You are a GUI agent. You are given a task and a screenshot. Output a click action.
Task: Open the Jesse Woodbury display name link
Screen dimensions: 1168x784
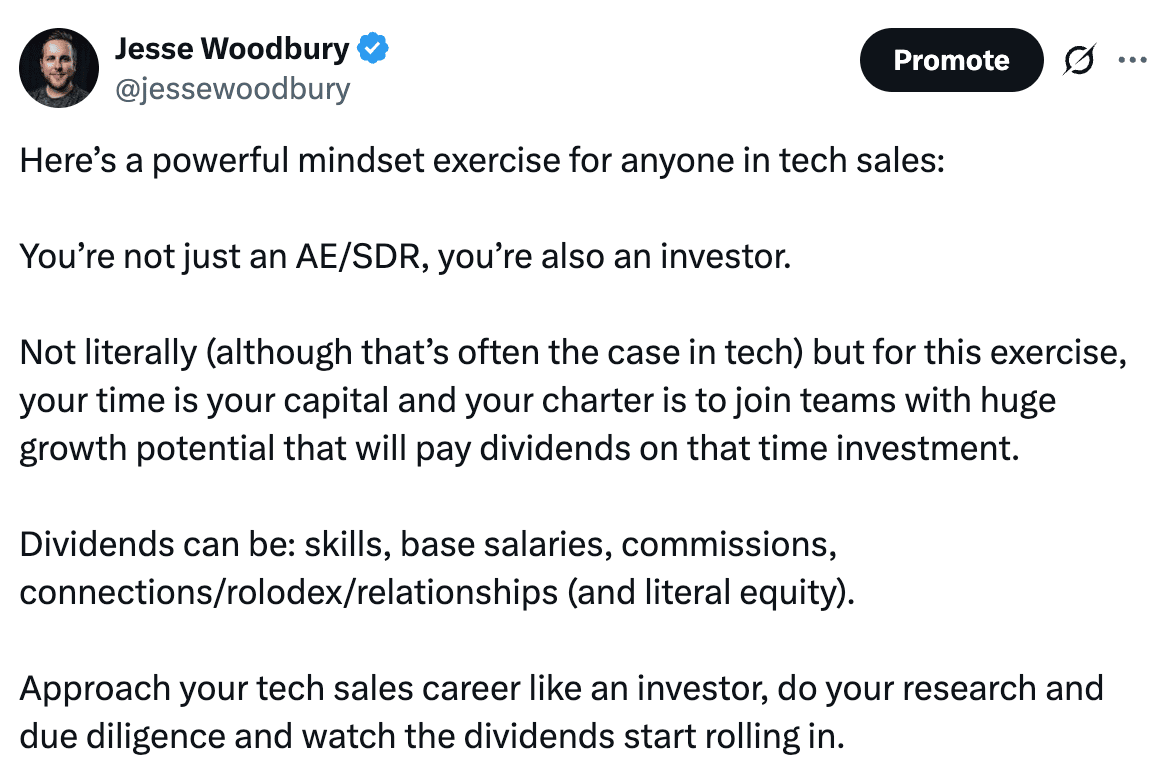(x=232, y=48)
